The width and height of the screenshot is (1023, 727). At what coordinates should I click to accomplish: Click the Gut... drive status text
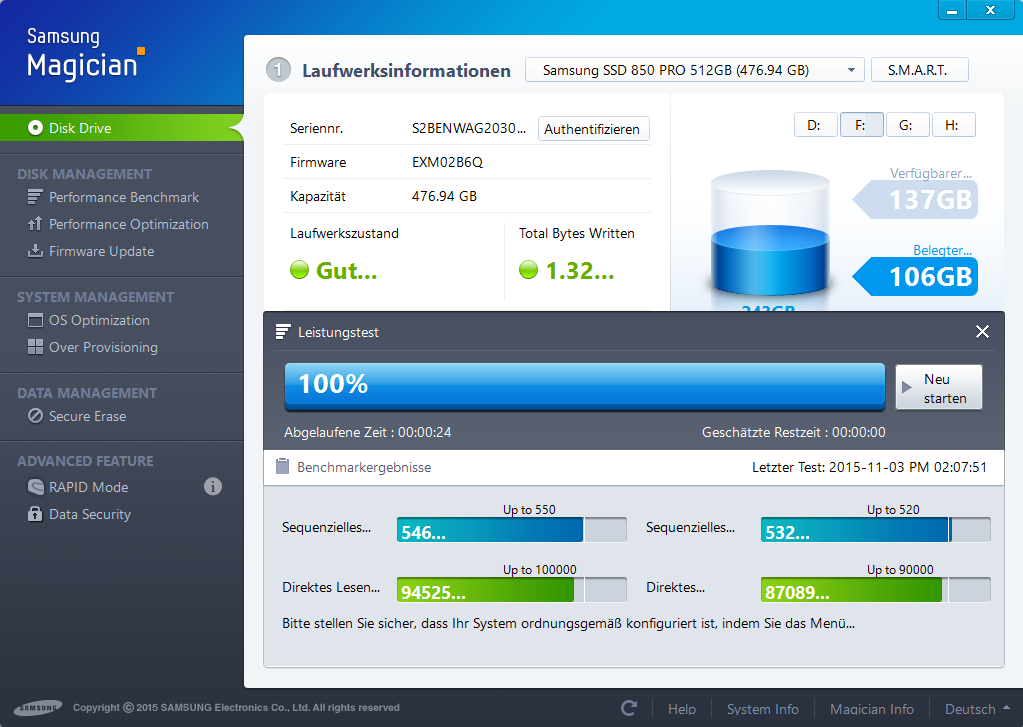[346, 270]
